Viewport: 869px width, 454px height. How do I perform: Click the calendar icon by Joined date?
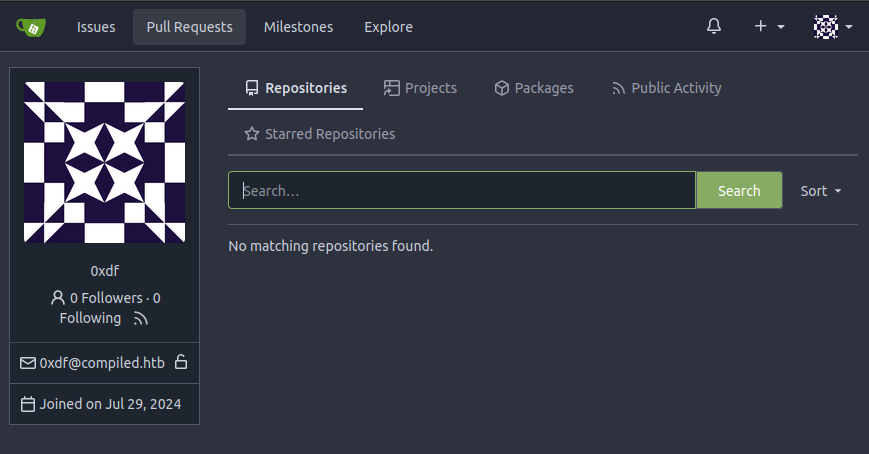(x=28, y=405)
